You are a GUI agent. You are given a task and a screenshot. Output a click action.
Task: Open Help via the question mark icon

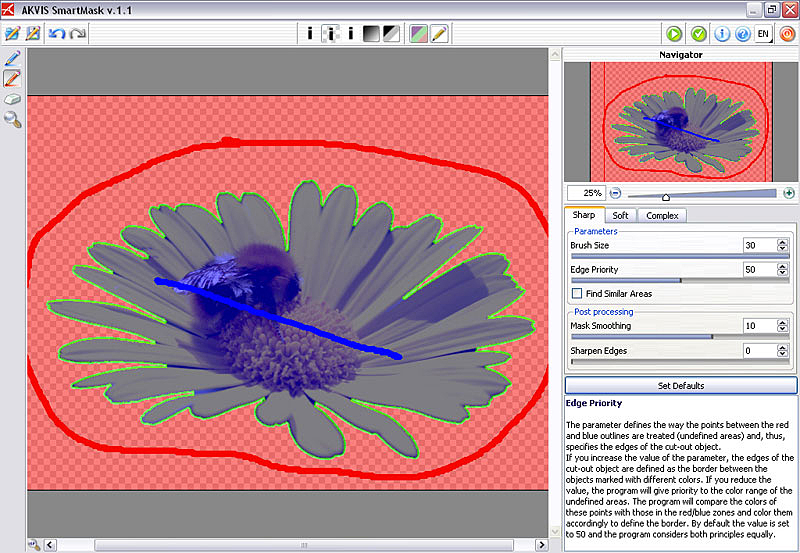coord(742,34)
